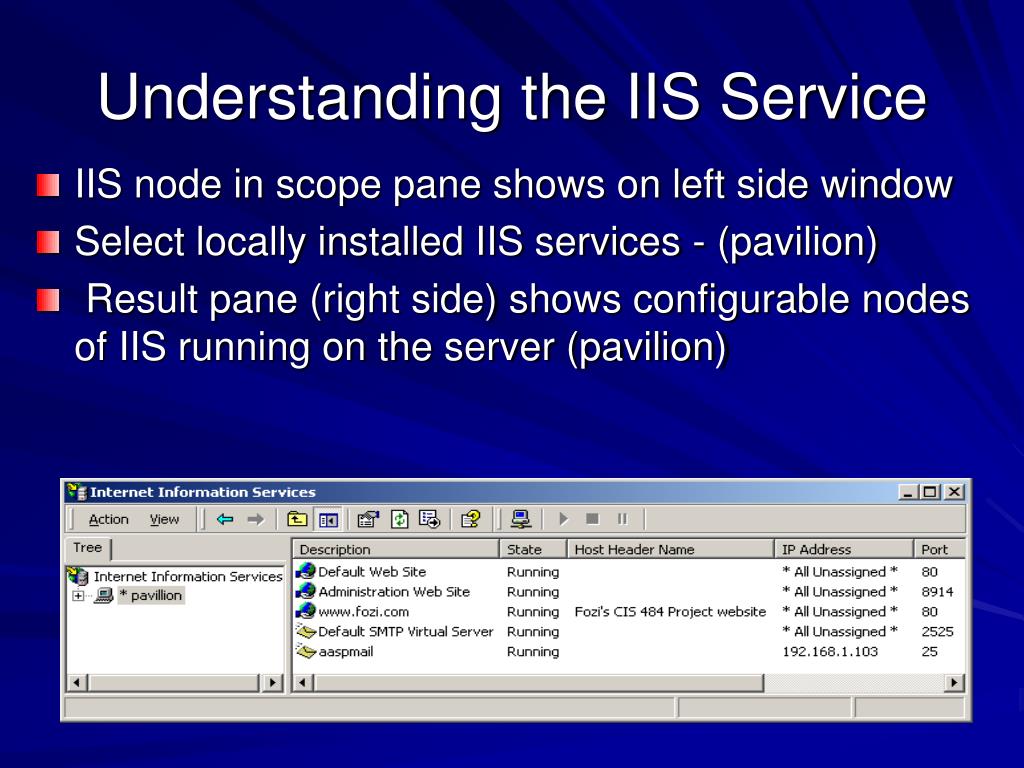Click the Refresh toolbar icon
This screenshot has width=1024, height=768.
(x=400, y=519)
